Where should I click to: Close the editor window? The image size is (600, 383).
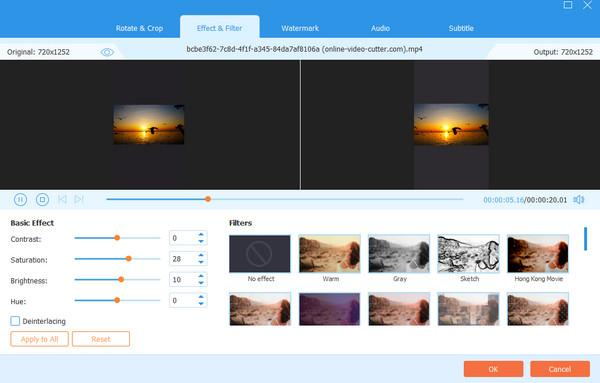(x=587, y=5)
